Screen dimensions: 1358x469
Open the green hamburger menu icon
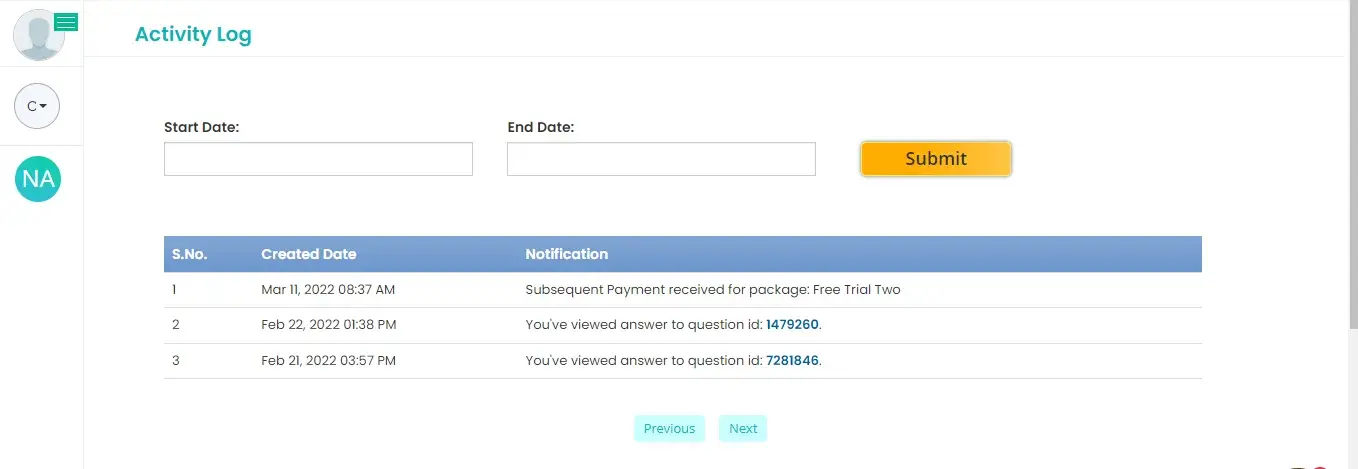point(66,22)
